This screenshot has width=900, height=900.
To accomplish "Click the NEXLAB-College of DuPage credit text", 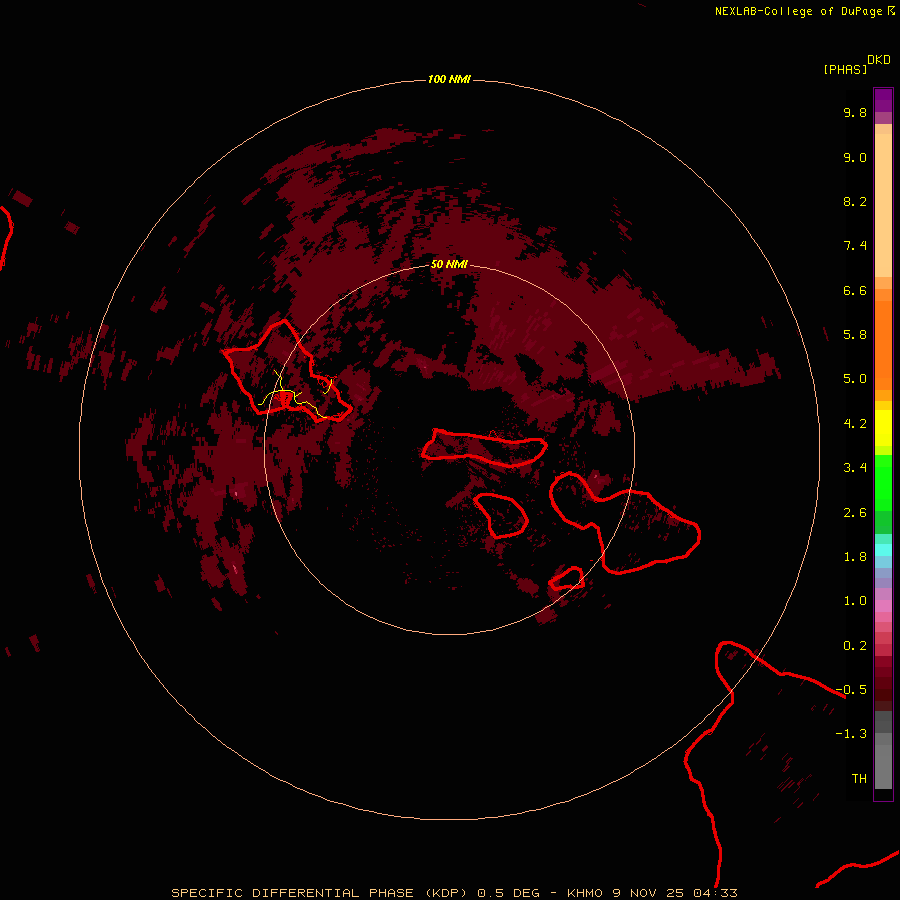I will 804,11.
